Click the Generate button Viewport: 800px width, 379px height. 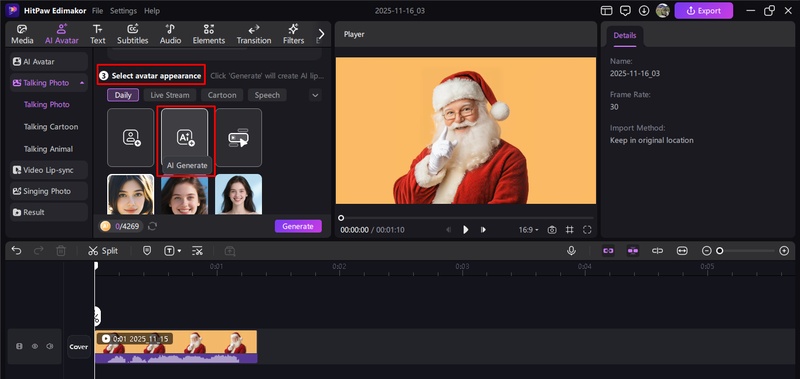pyautogui.click(x=298, y=226)
